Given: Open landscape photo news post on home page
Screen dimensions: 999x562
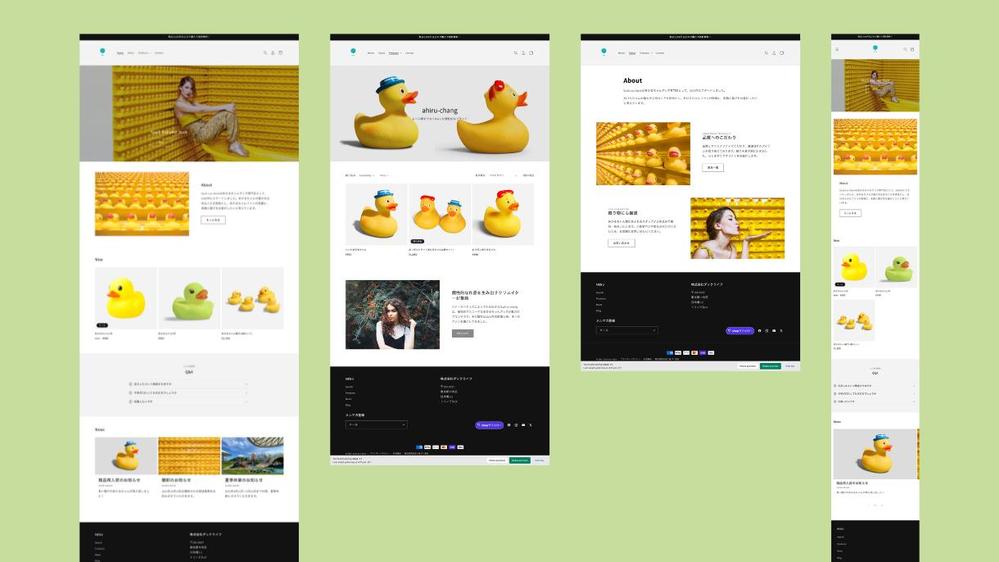Looking at the screenshot, I should pyautogui.click(x=253, y=456).
